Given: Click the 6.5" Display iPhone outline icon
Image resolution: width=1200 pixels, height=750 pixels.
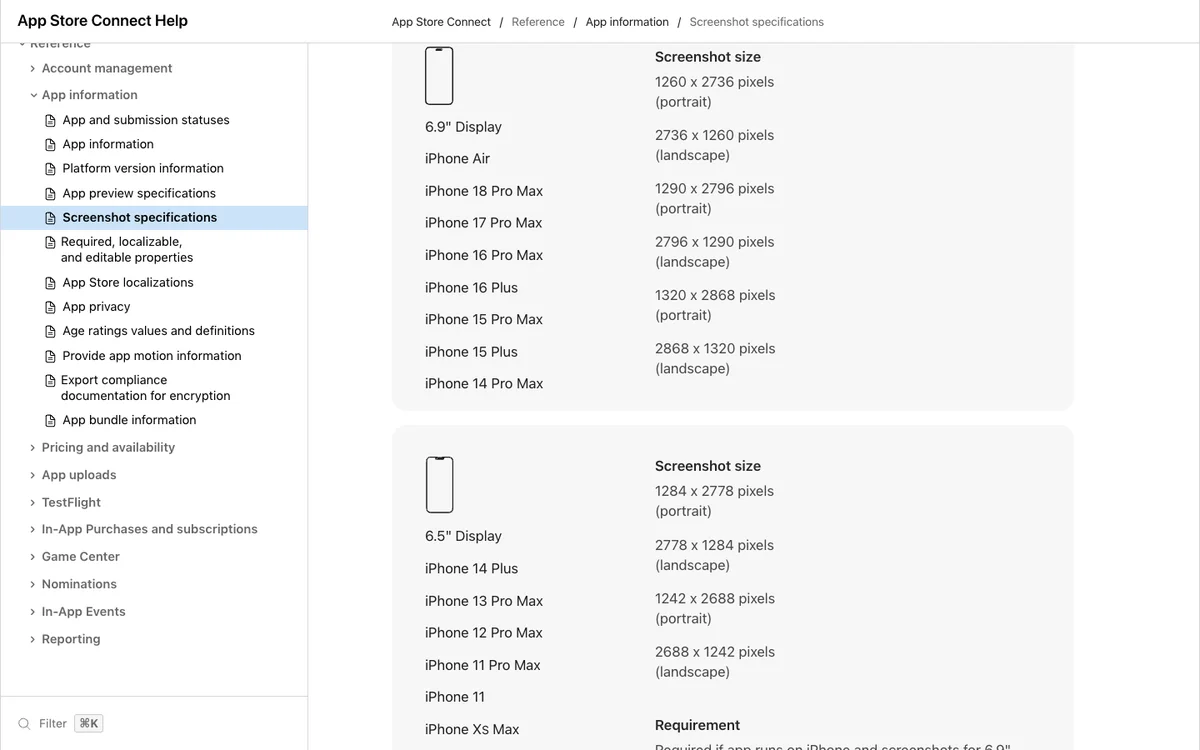Looking at the screenshot, I should (x=439, y=485).
